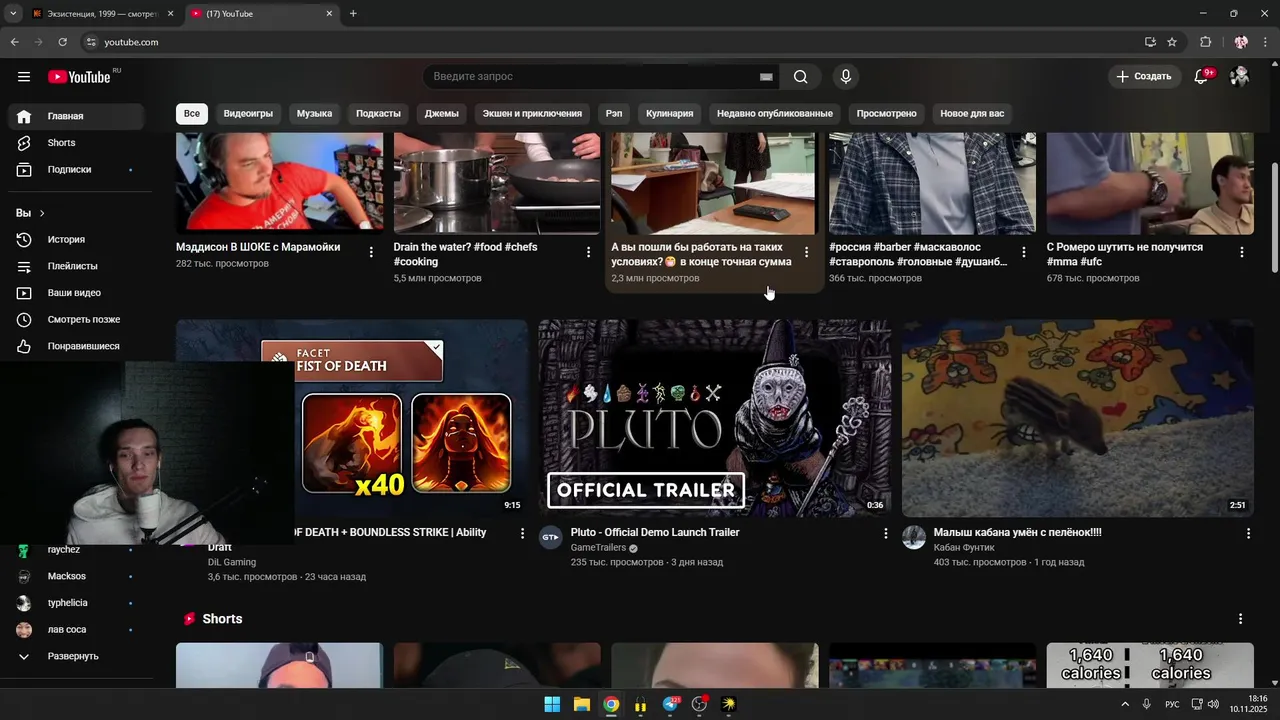This screenshot has width=1280, height=720.
Task: Click the Кабан Фунтик channel avatar
Action: click(914, 537)
